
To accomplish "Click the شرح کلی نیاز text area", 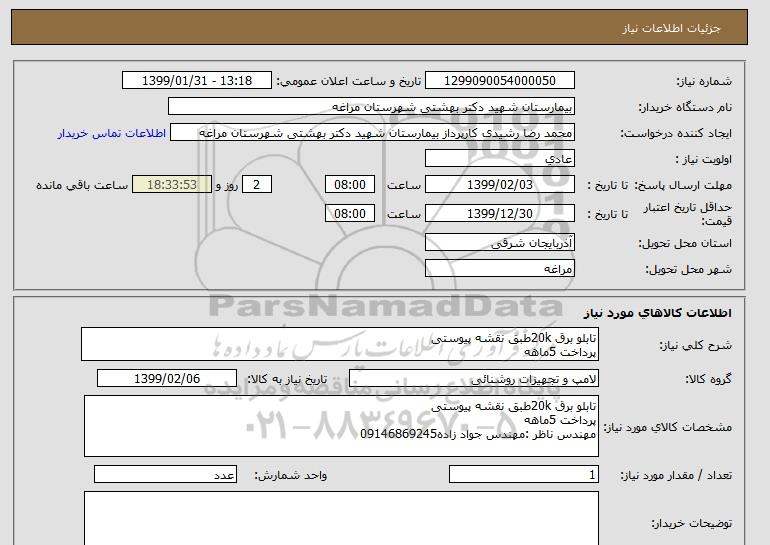I will coord(342,345).
